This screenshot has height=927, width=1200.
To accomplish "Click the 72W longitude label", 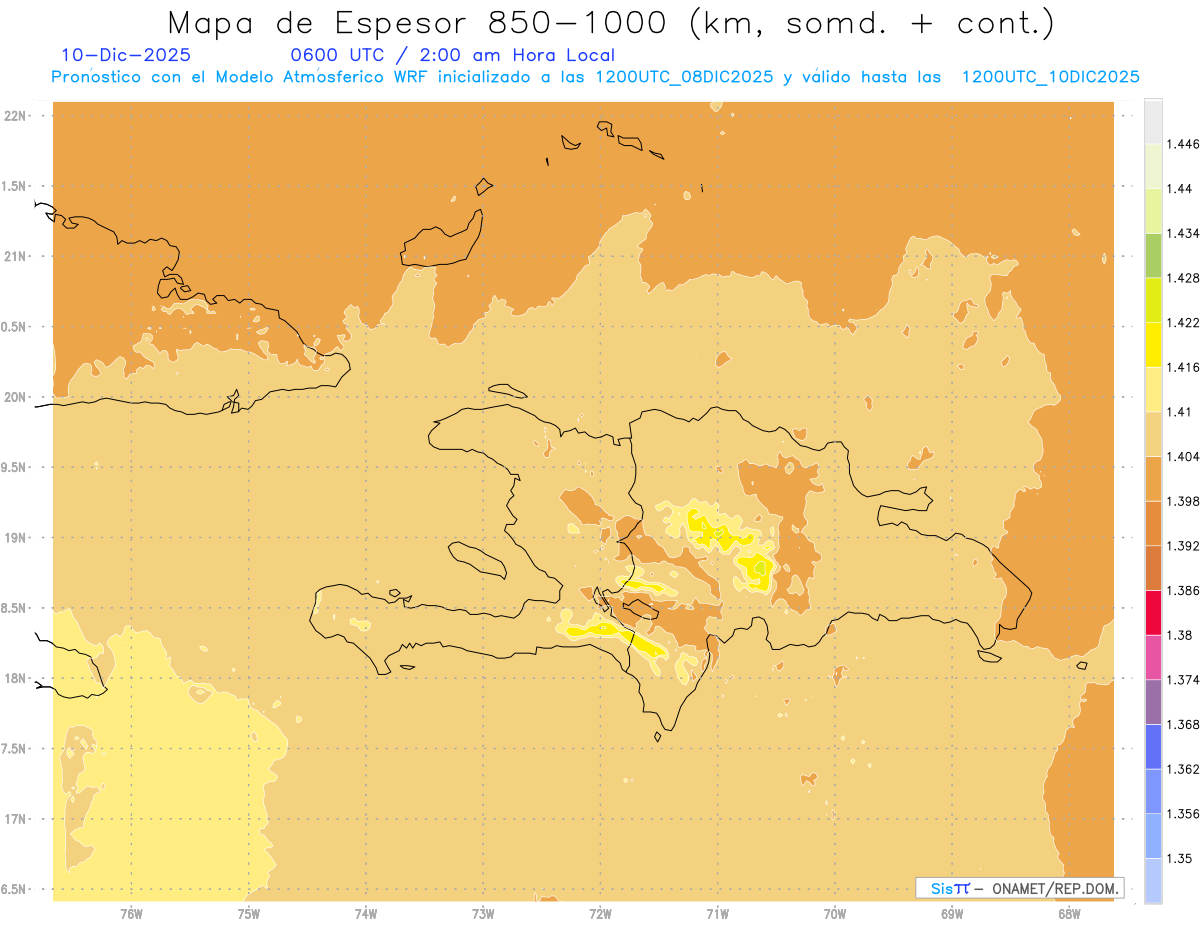I will [600, 913].
